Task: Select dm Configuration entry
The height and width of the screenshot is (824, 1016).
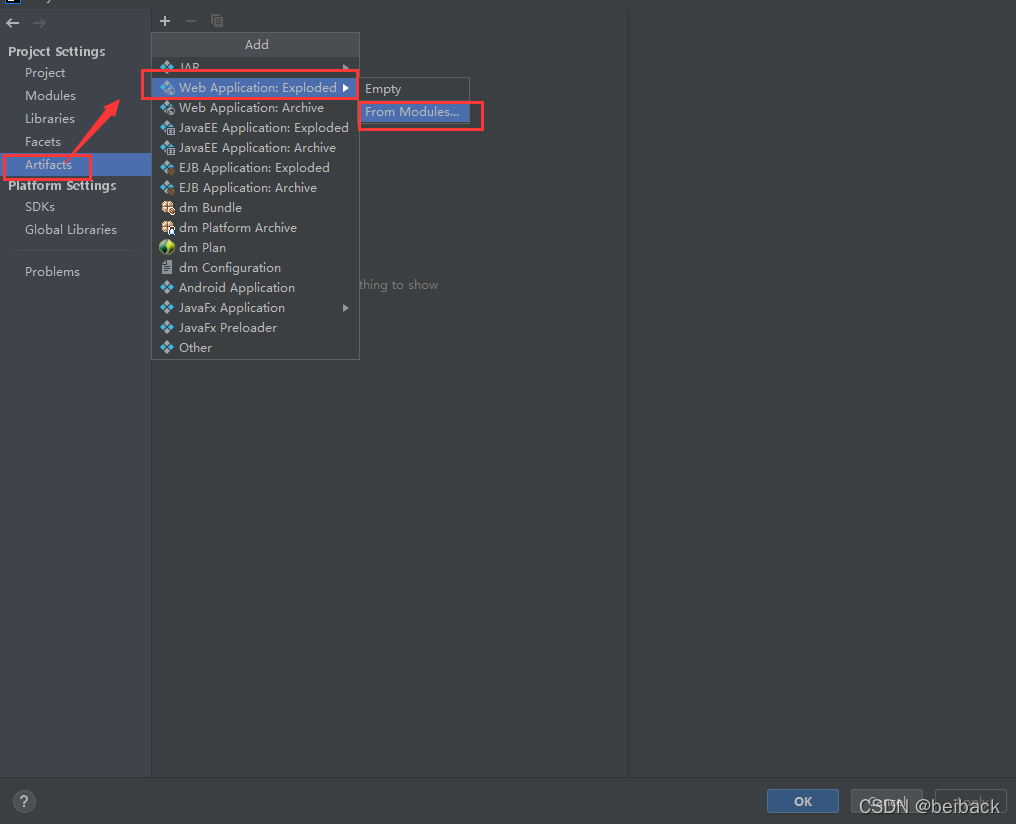Action: pos(255,268)
